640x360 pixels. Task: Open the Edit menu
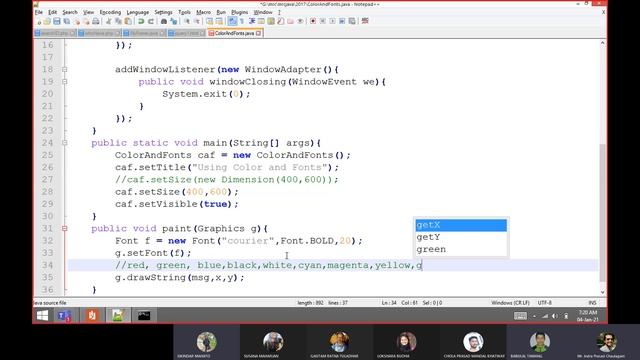pos(53,12)
